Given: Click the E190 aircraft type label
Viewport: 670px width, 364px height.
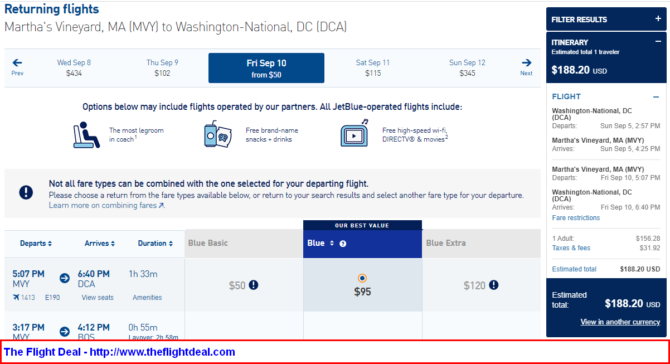Looking at the screenshot, I should [x=53, y=297].
